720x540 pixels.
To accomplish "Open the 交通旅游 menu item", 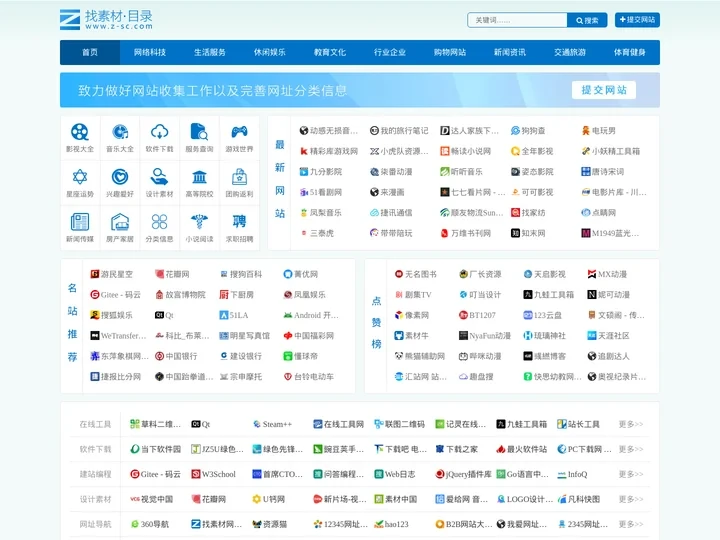I will point(570,52).
